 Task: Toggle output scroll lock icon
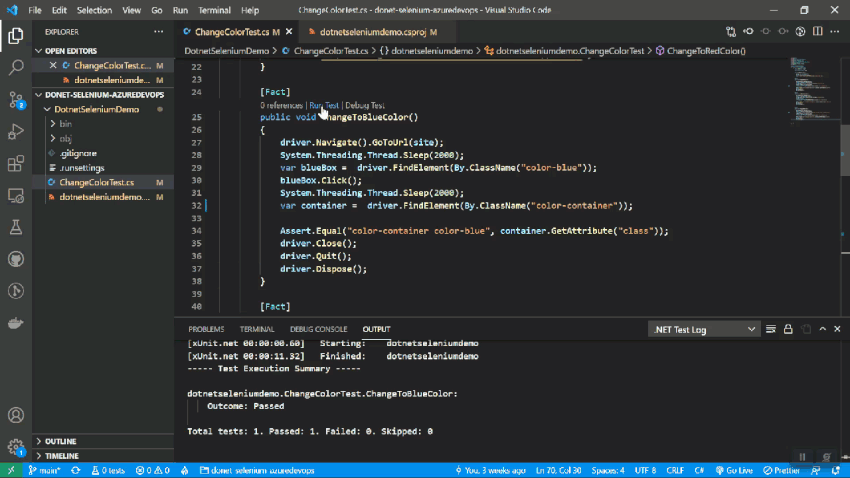tap(788, 330)
